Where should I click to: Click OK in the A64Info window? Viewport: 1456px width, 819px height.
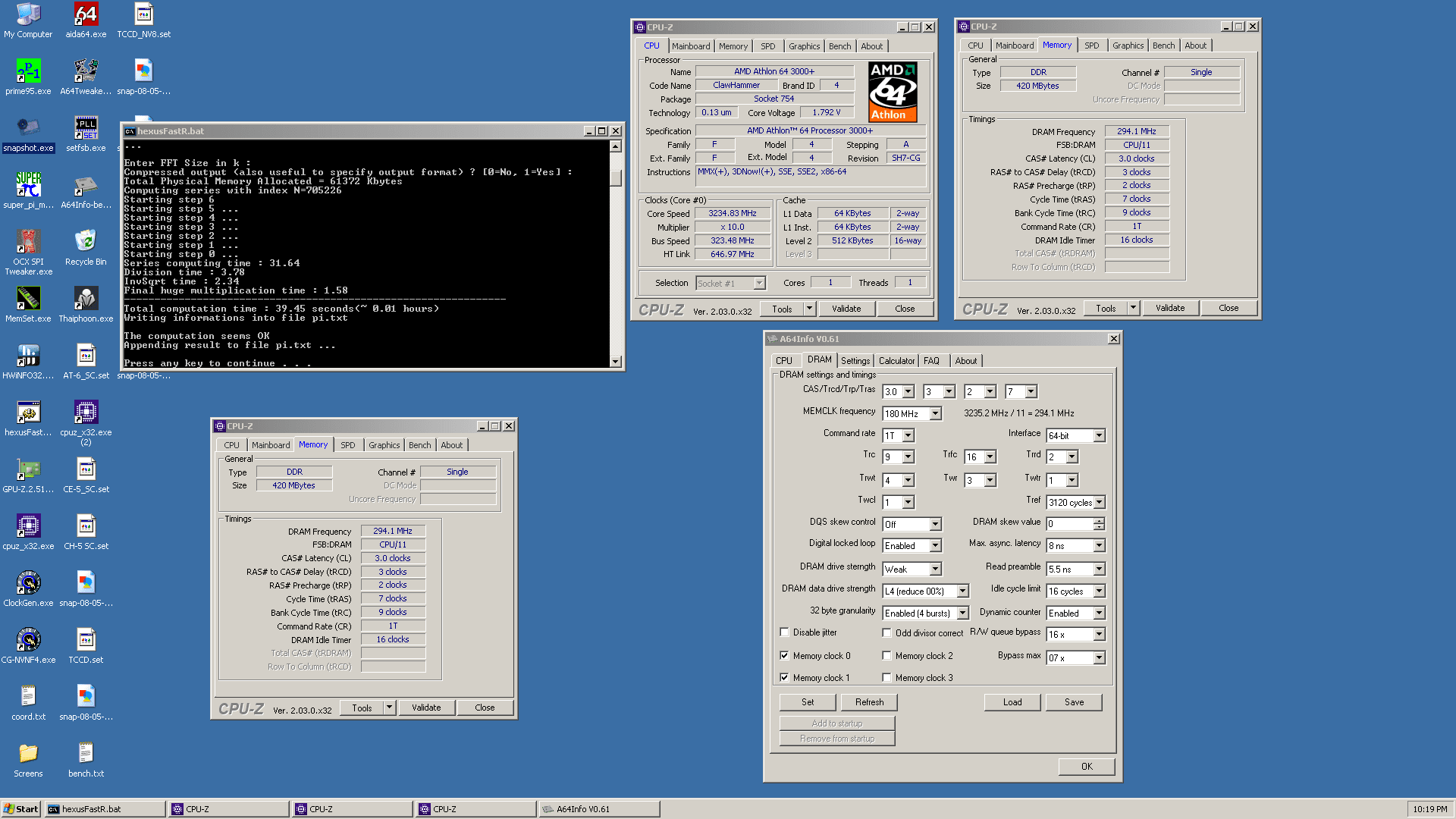1087,767
